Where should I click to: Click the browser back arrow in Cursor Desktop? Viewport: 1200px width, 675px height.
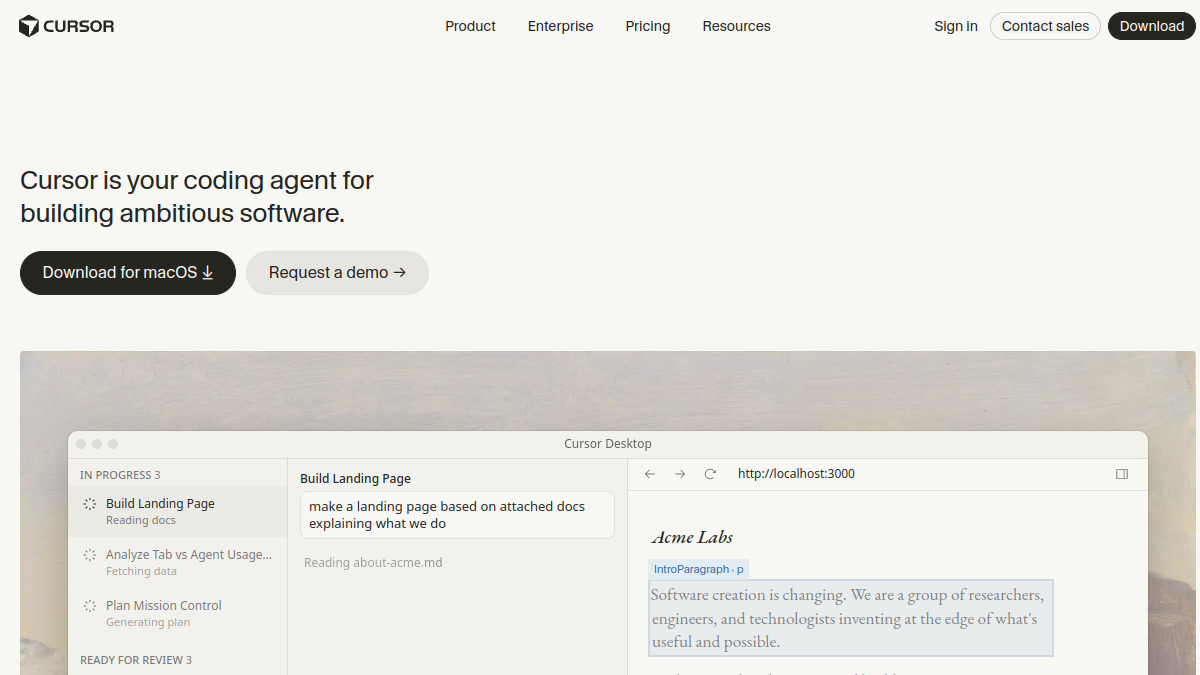tap(650, 474)
